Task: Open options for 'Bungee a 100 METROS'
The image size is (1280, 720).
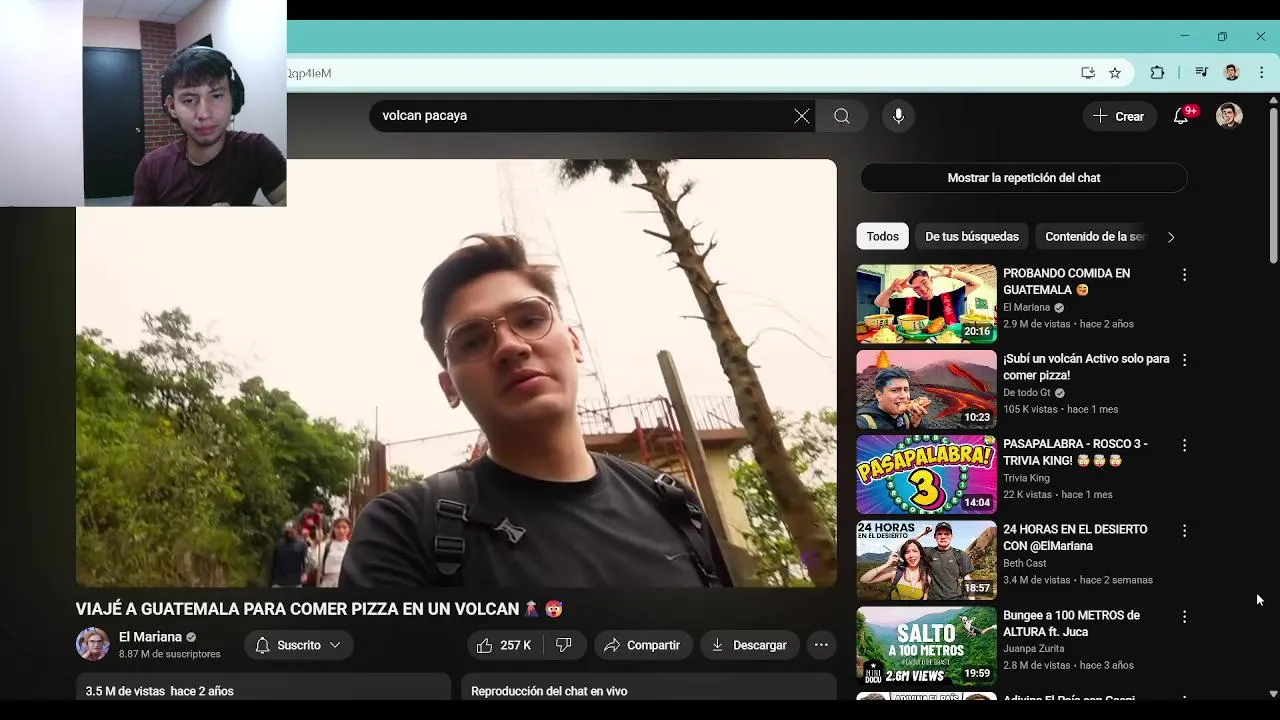Action: coord(1184,616)
